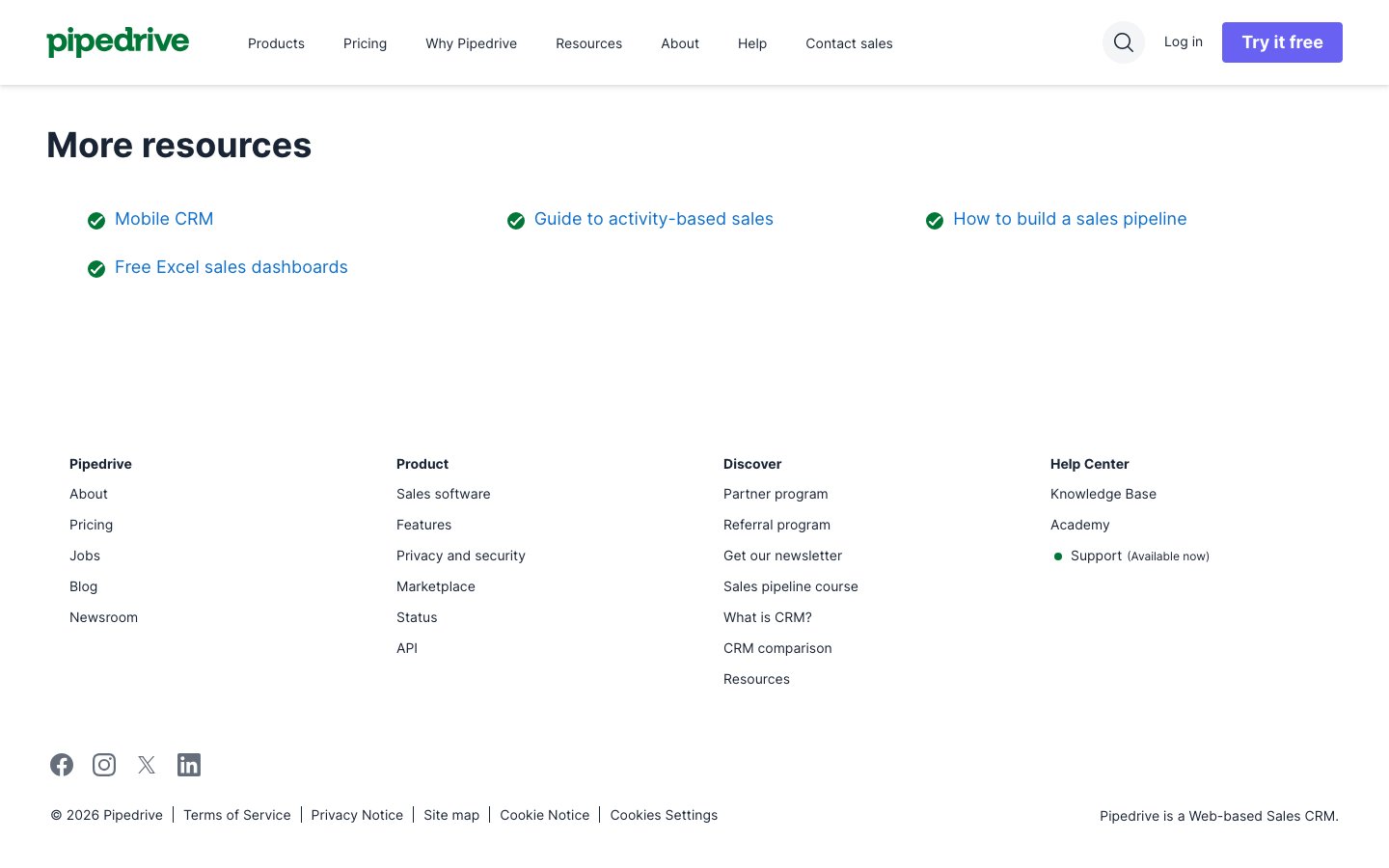1389x868 pixels.
Task: Click the green Support availability dot
Action: (1058, 556)
